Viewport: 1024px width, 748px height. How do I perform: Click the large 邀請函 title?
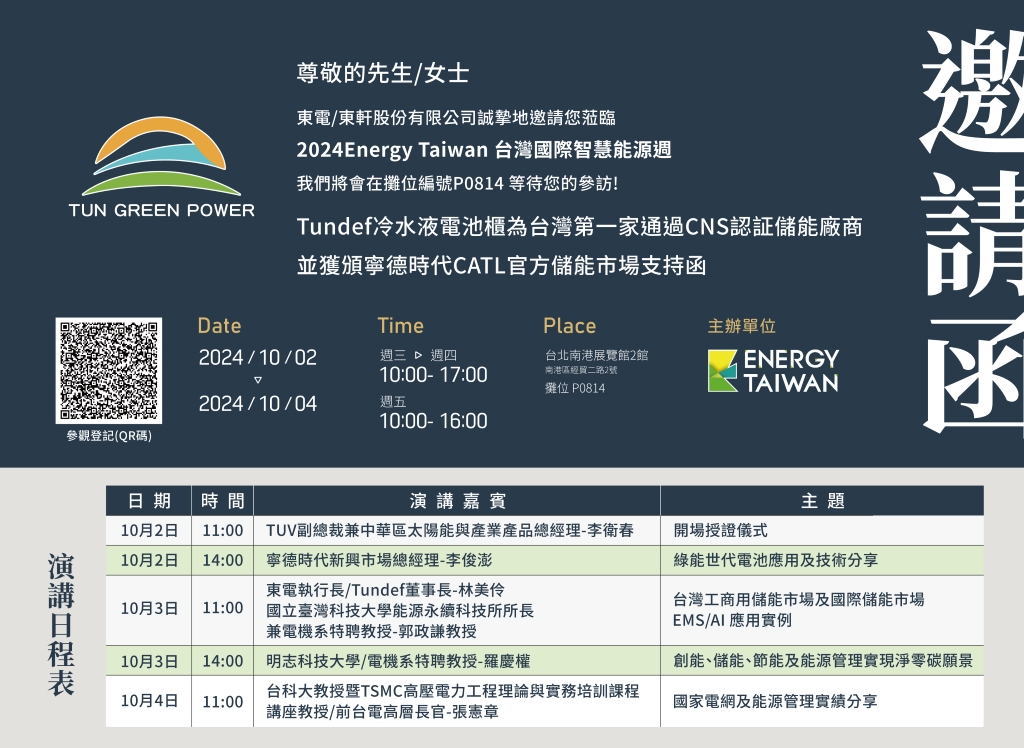(x=972, y=232)
